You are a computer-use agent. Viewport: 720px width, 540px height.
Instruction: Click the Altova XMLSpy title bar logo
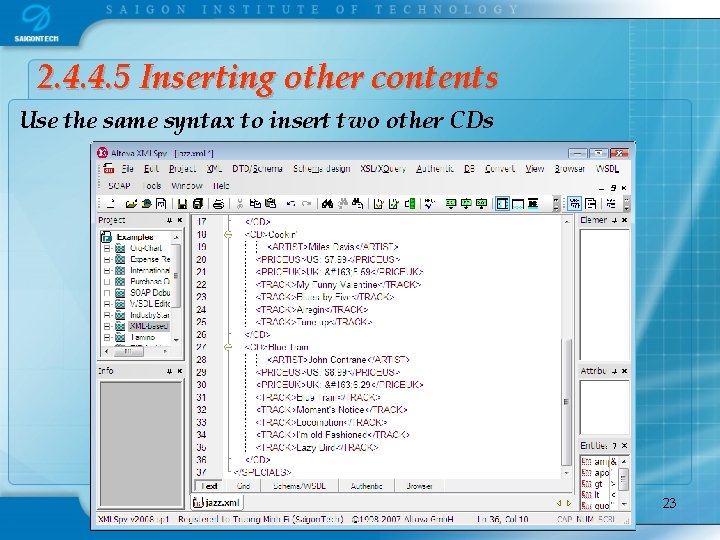tap(102, 153)
